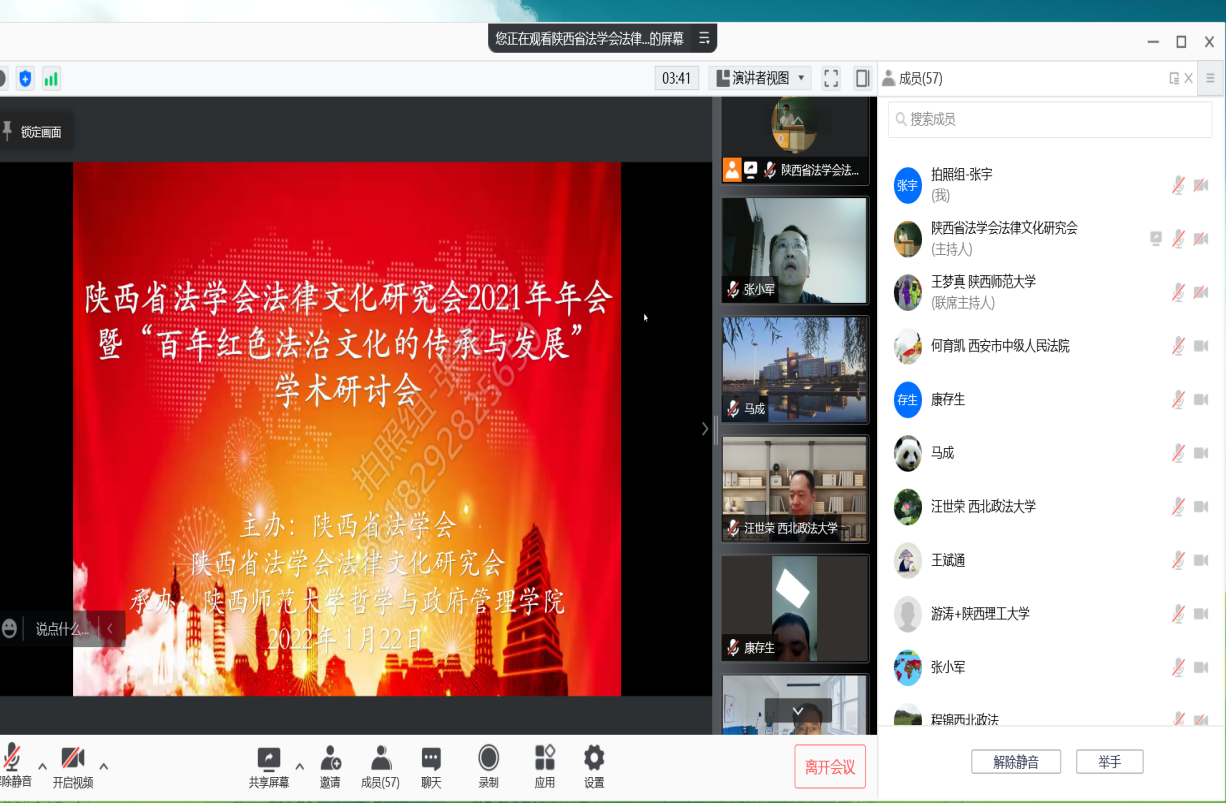Select member name 何育凯 西安市中级人民法院
The image size is (1226, 803).
1000,346
